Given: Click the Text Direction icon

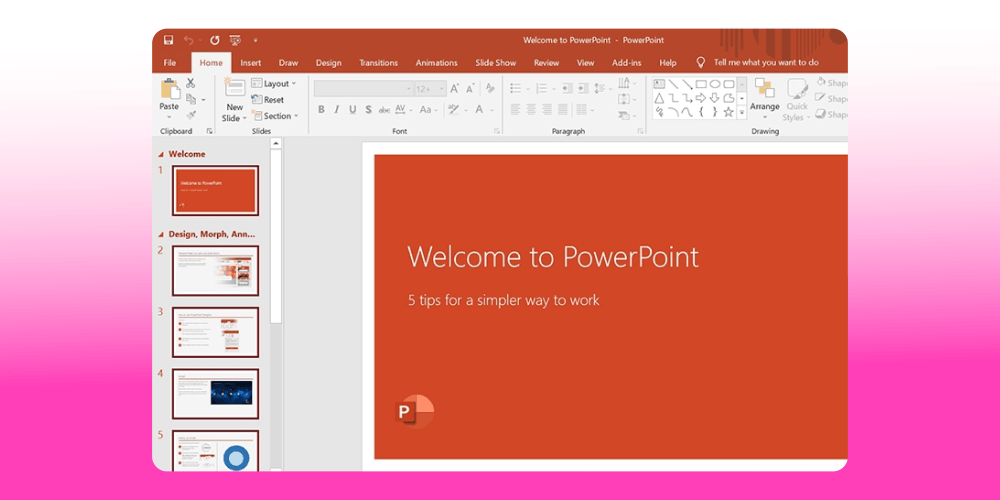Looking at the screenshot, I should (x=624, y=83).
